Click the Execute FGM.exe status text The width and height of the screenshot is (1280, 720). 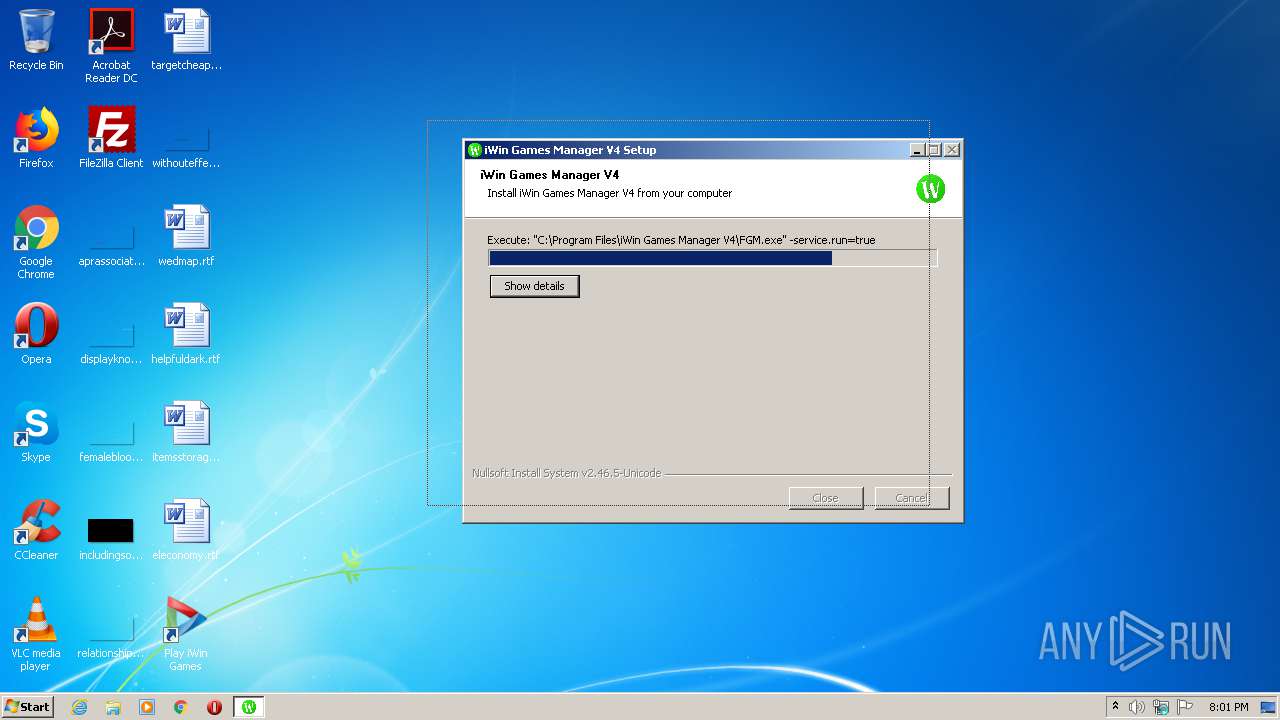coord(681,240)
